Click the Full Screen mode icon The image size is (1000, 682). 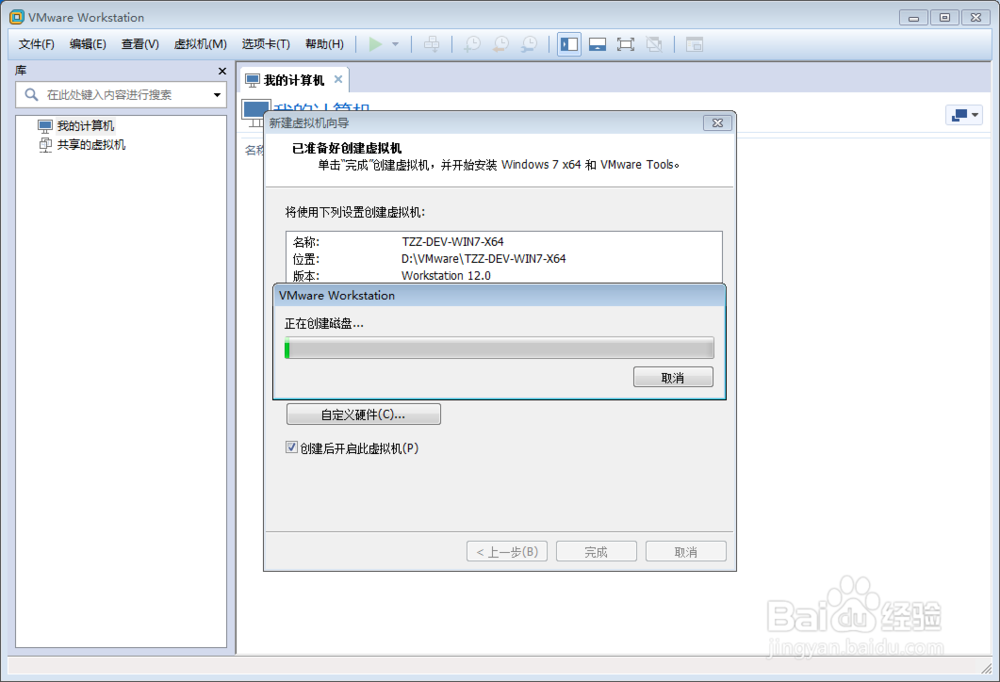tap(626, 44)
